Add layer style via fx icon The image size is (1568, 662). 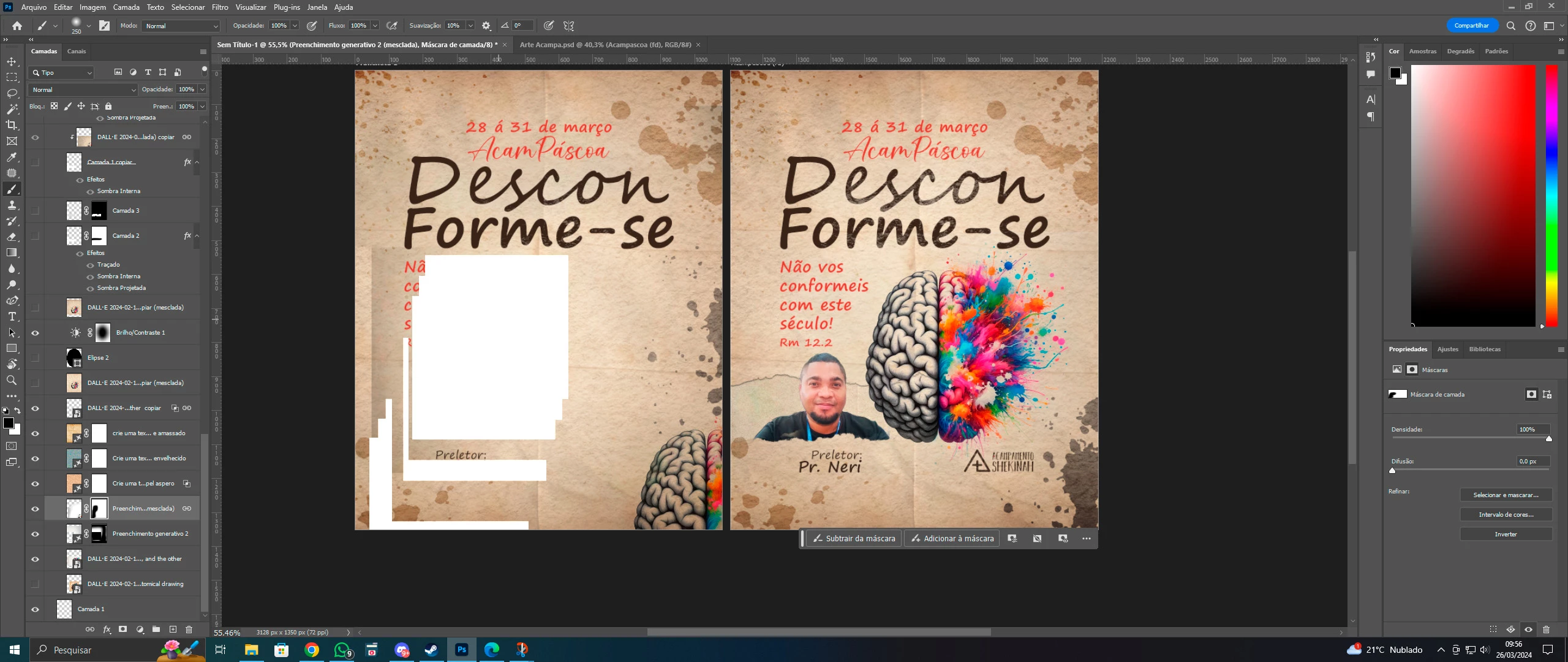pyautogui.click(x=107, y=630)
